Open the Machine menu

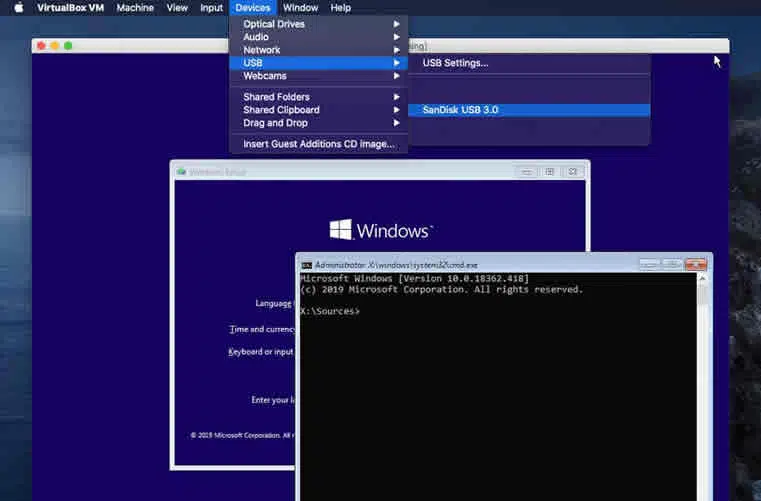(135, 7)
